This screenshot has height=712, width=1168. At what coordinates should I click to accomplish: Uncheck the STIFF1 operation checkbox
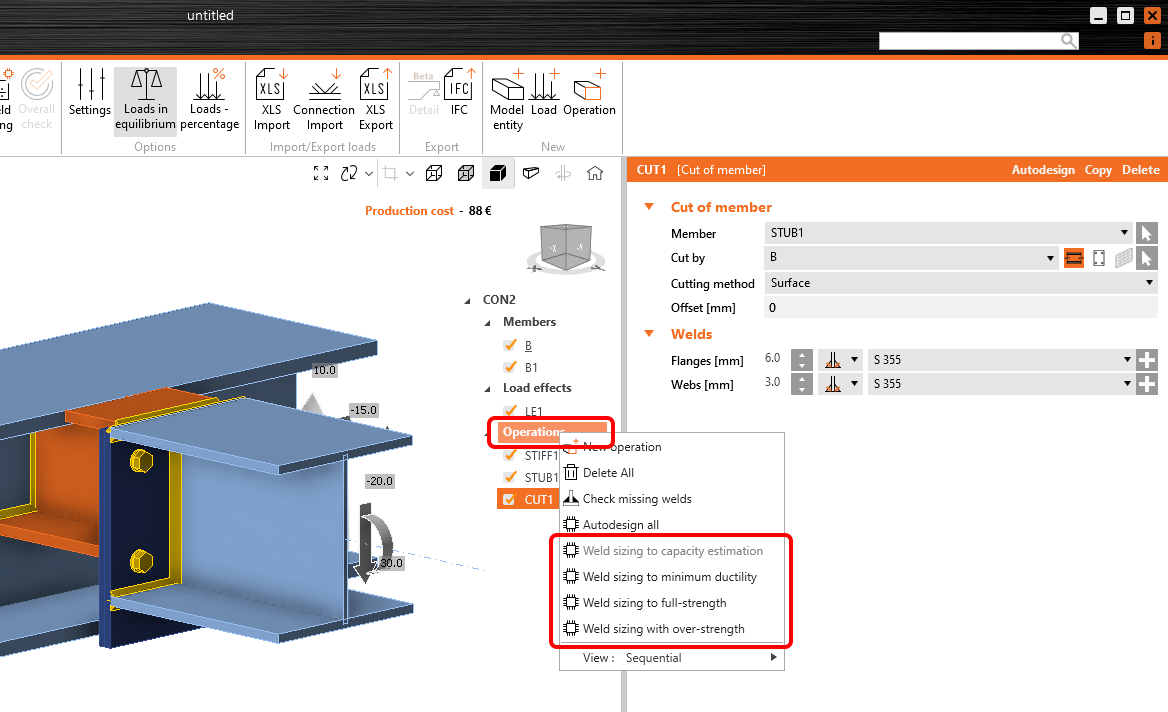[510, 455]
